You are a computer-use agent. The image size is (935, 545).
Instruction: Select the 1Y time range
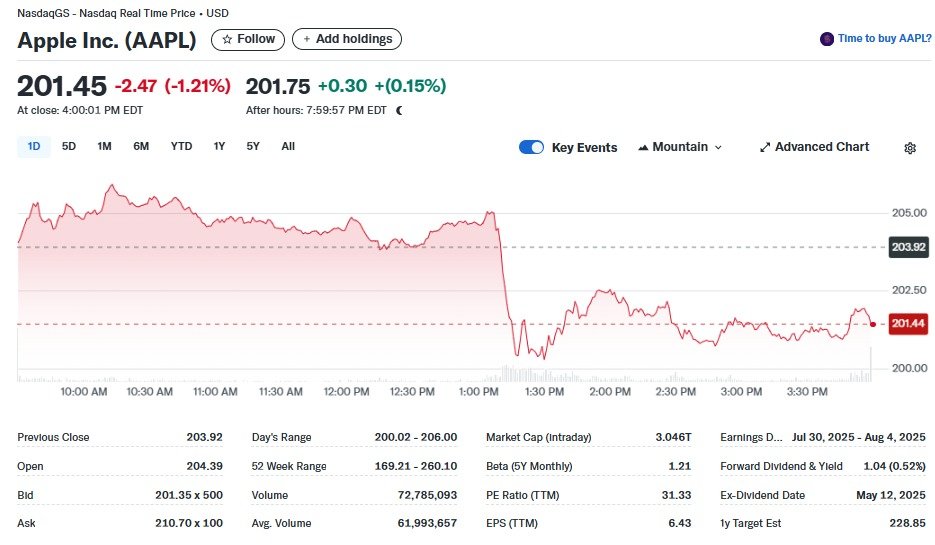click(219, 146)
